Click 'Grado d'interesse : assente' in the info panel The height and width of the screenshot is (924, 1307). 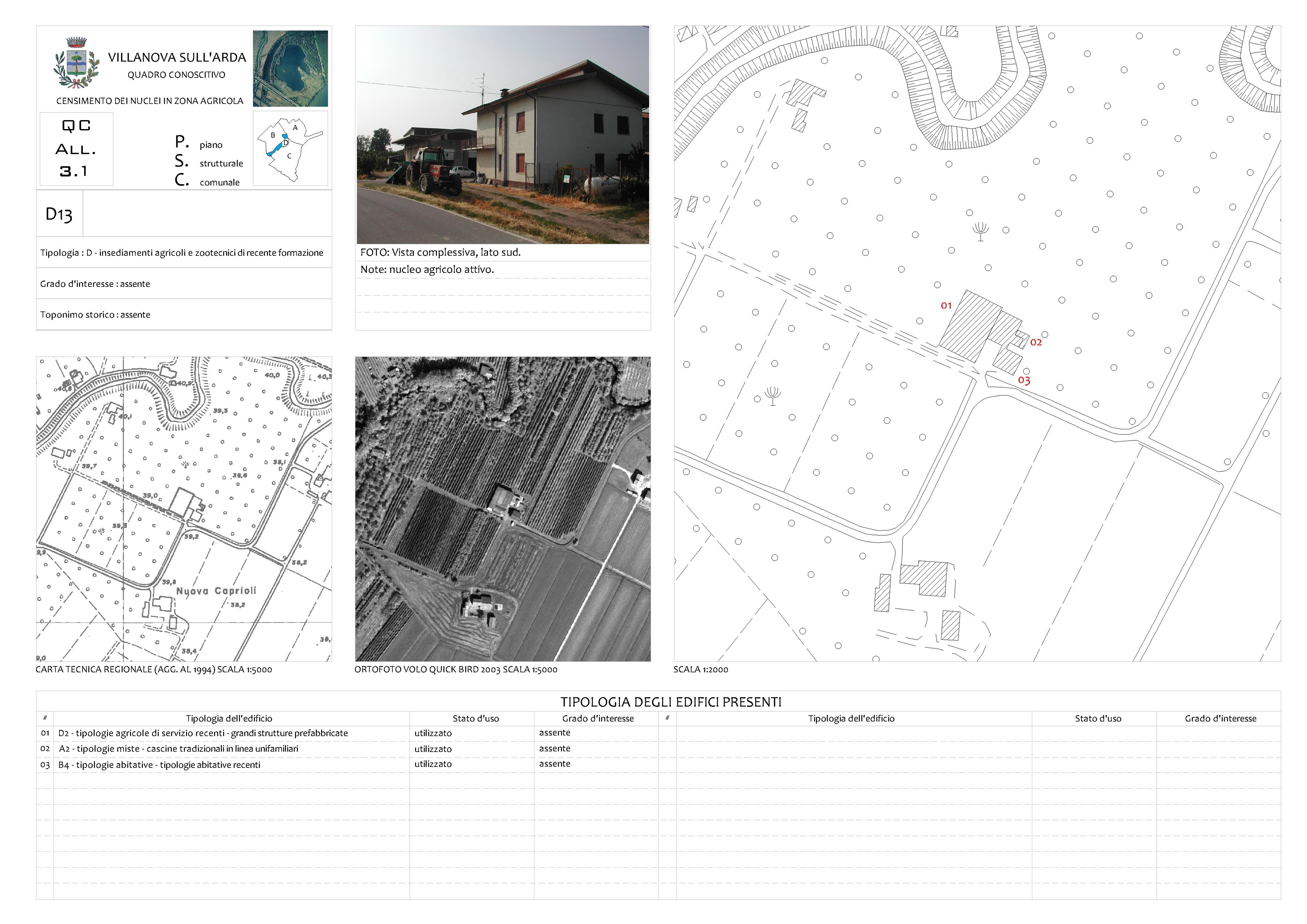pos(95,283)
